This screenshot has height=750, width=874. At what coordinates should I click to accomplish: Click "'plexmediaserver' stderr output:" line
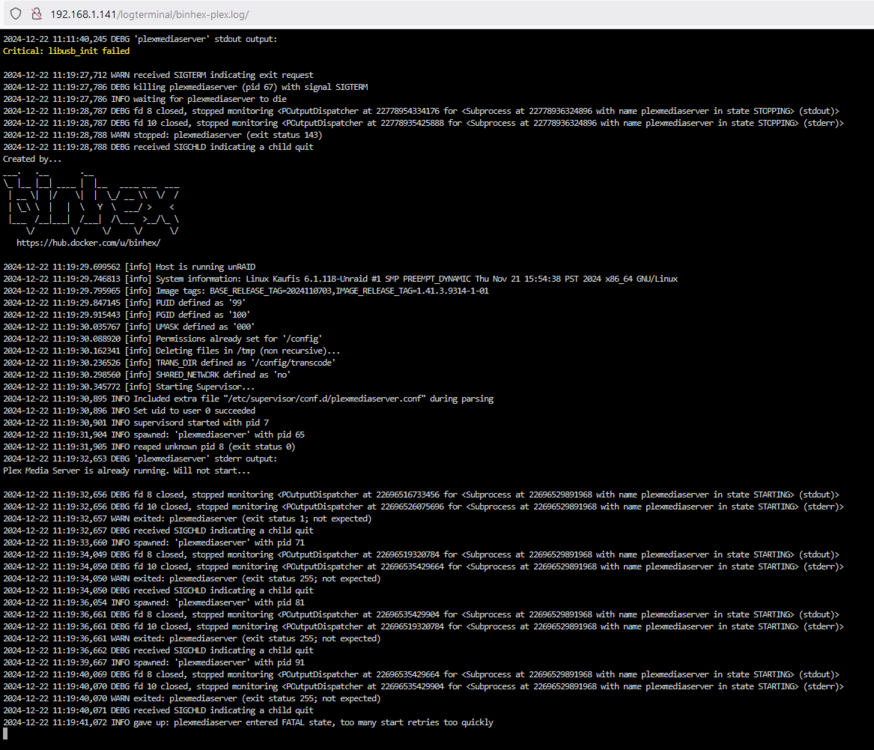click(x=140, y=459)
